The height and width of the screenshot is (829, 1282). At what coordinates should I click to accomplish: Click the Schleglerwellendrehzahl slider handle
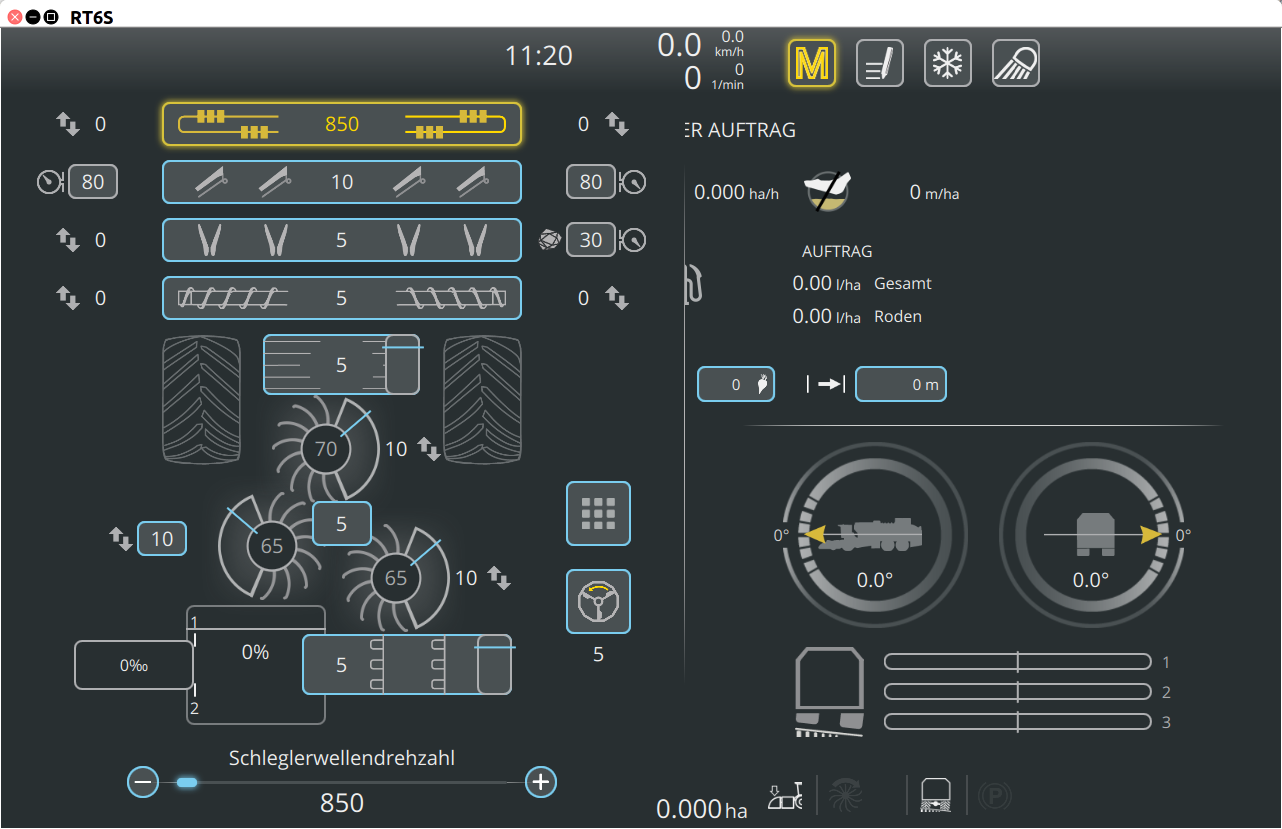click(x=187, y=782)
